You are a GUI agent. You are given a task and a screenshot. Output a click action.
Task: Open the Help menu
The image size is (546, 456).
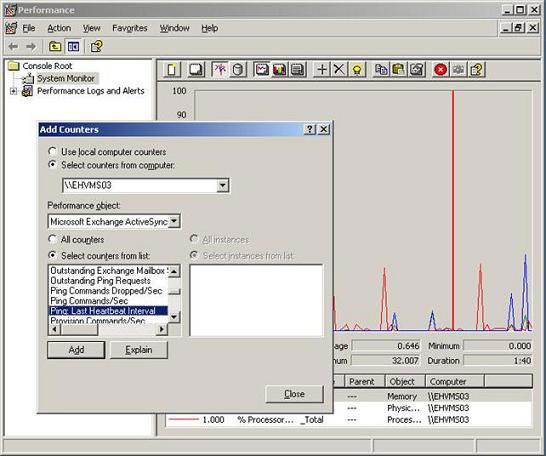point(210,28)
